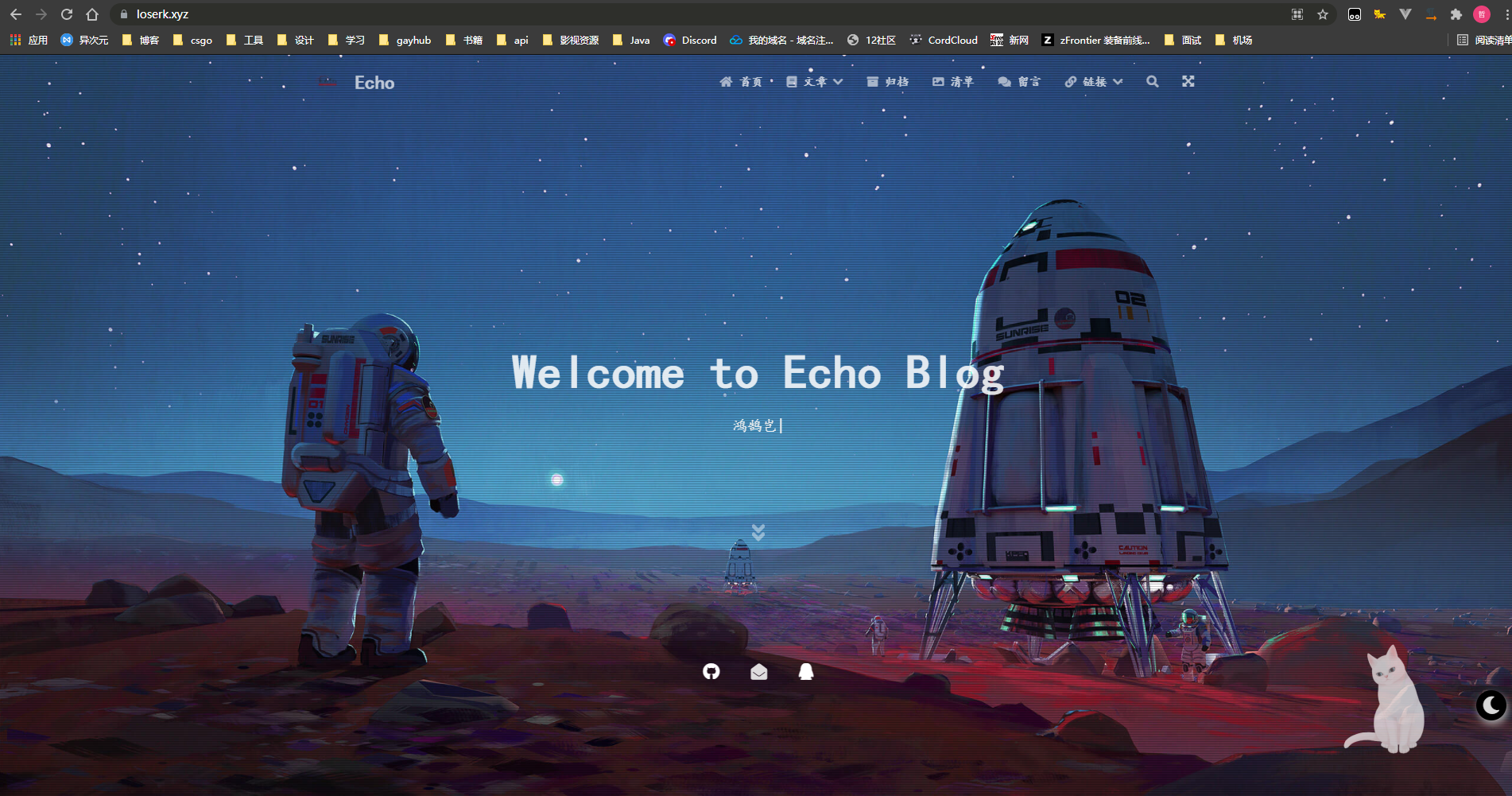Open 留言 from the blog navigation

[1019, 82]
